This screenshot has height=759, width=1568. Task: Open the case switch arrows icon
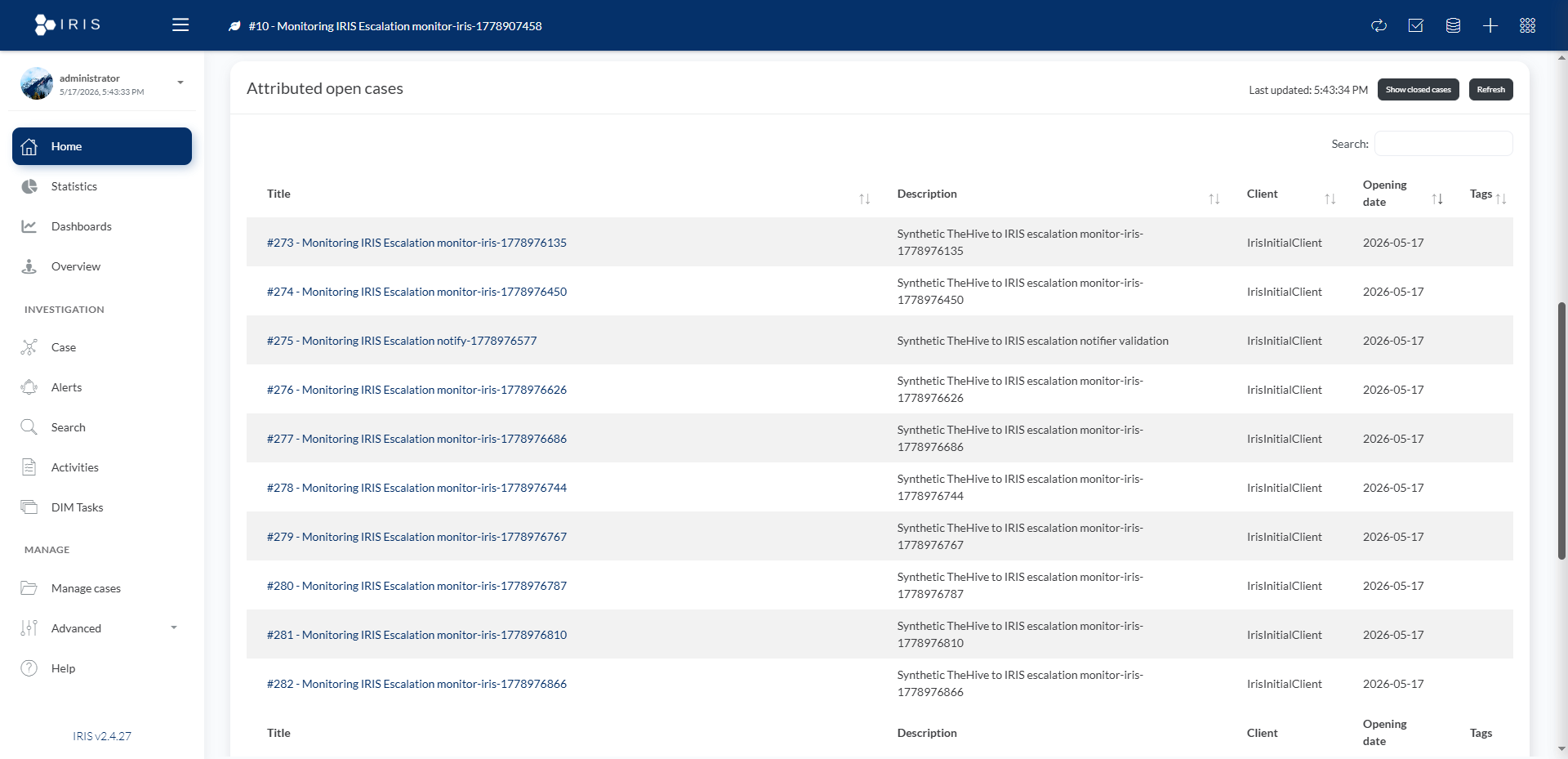pyautogui.click(x=1379, y=25)
